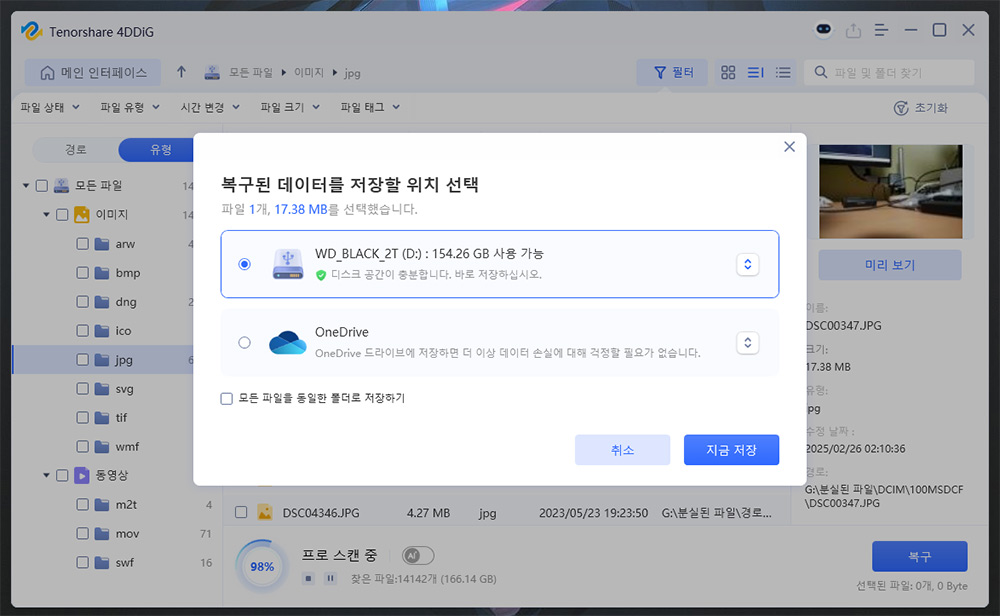Image resolution: width=1000 pixels, height=616 pixels.
Task: Select the WD_BLACK_2T (D:) radio button
Action: pos(244,264)
